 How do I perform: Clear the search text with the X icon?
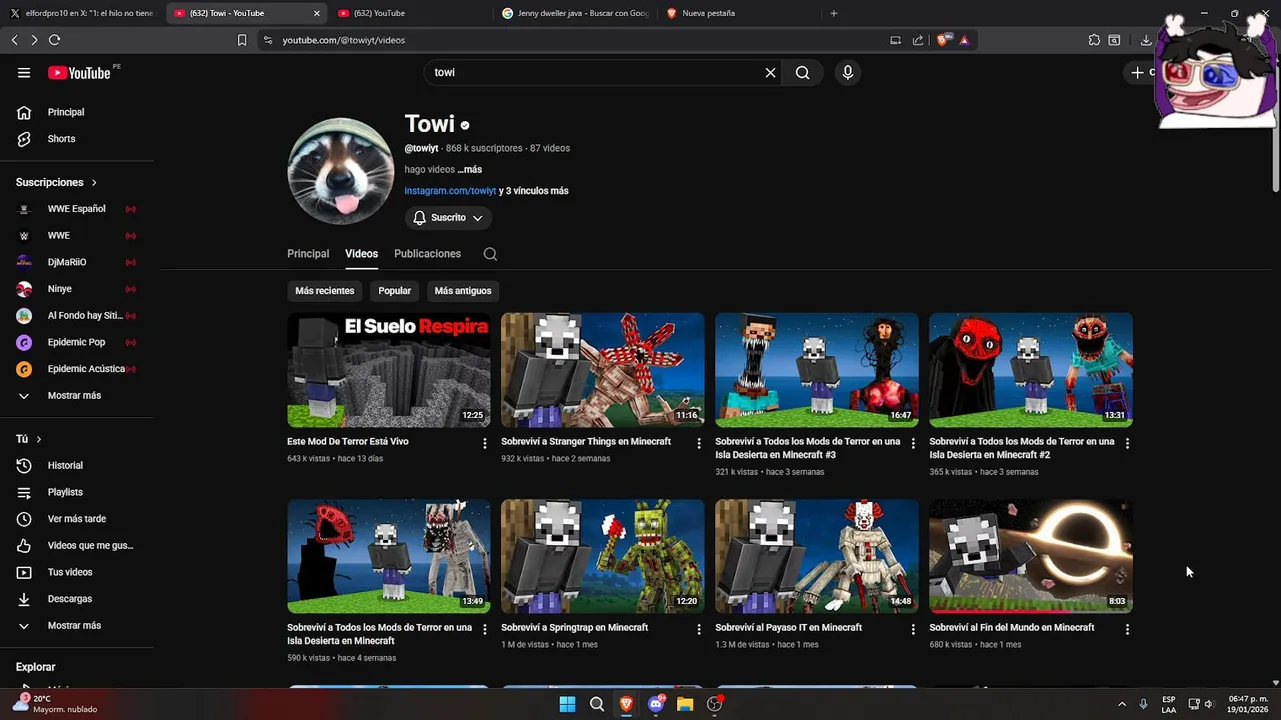(x=770, y=73)
